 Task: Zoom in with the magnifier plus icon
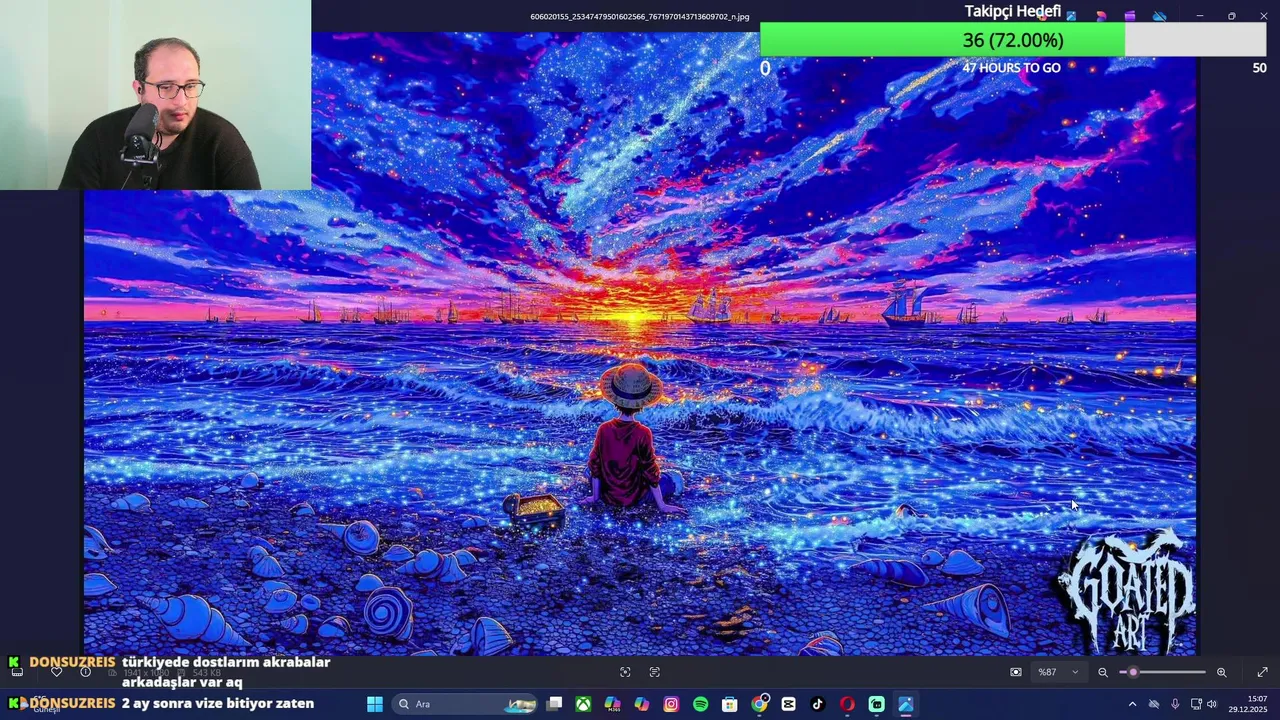tap(1221, 672)
